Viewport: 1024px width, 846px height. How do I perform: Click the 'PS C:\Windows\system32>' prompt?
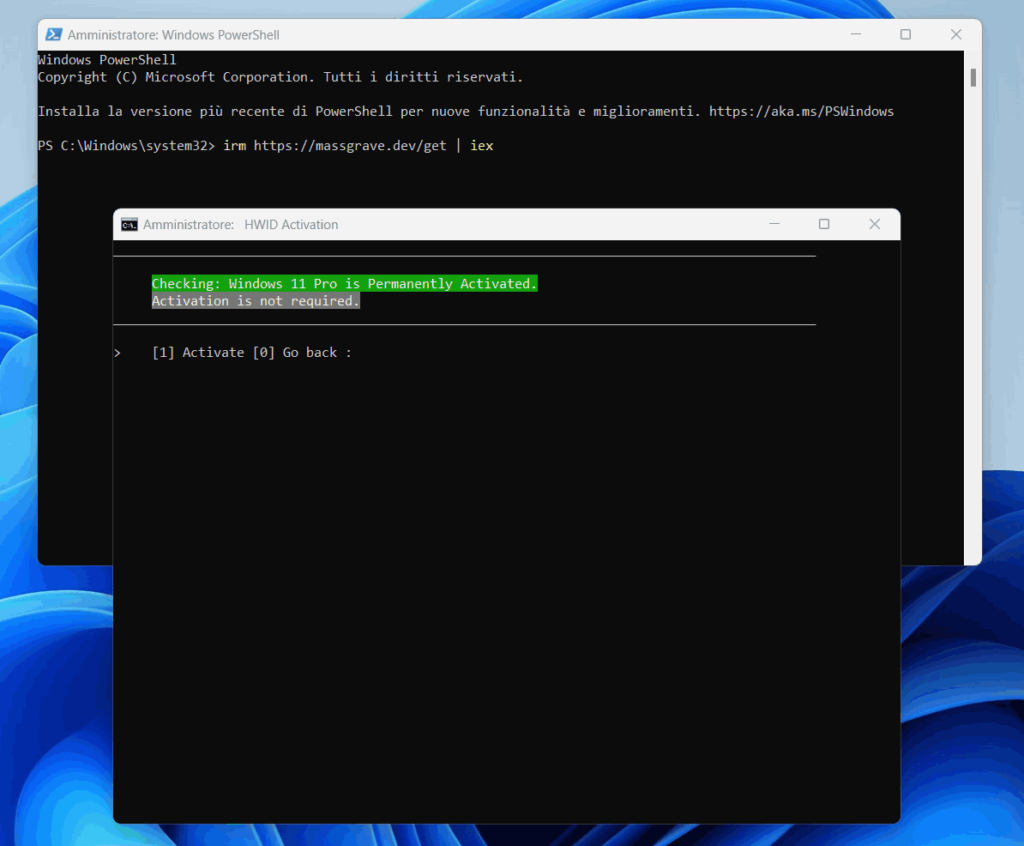tap(126, 146)
